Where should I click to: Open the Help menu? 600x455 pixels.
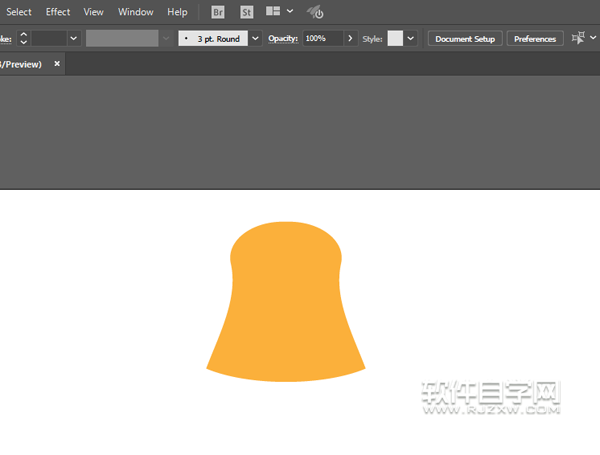177,12
